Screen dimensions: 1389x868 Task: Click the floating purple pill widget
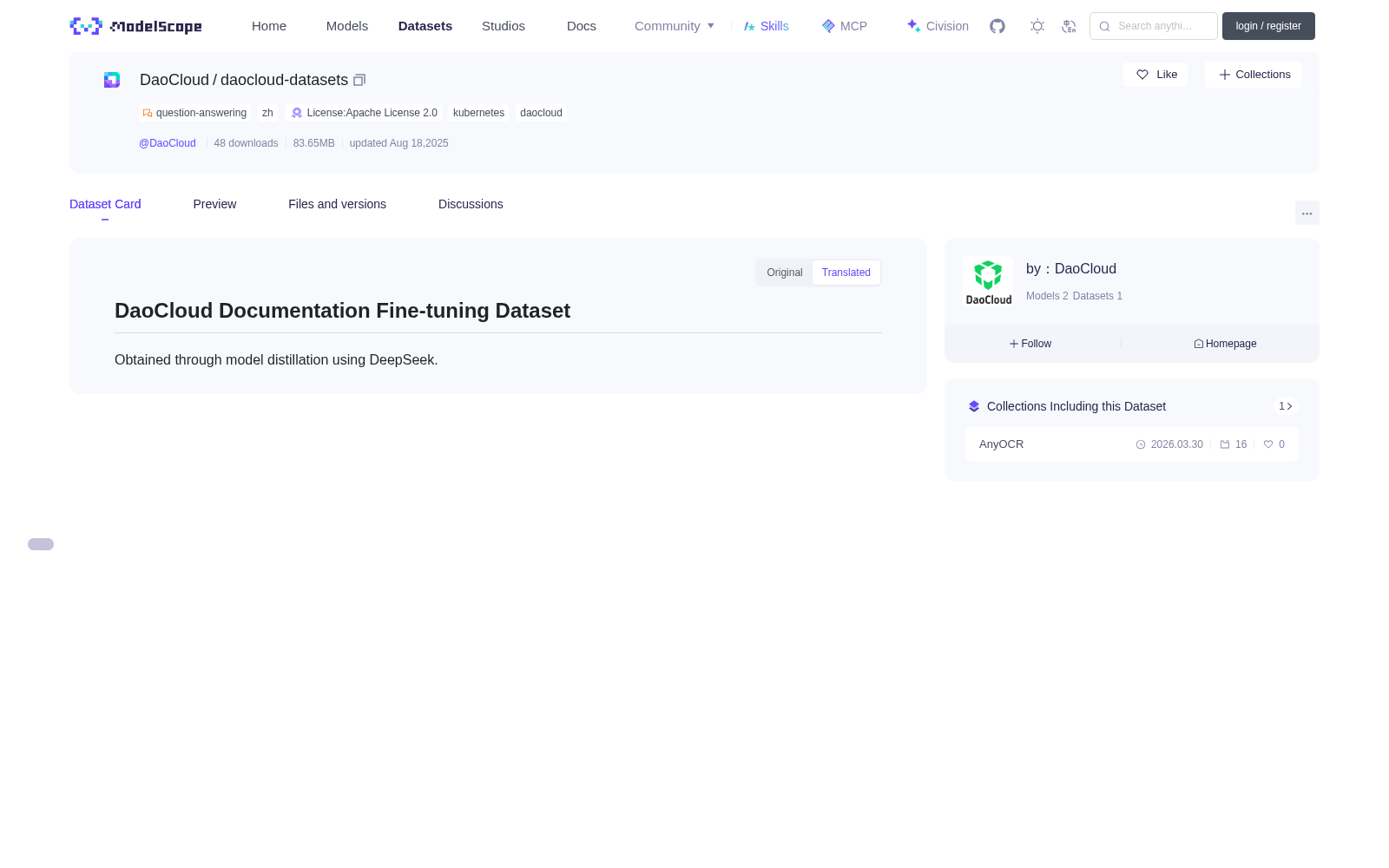41,544
